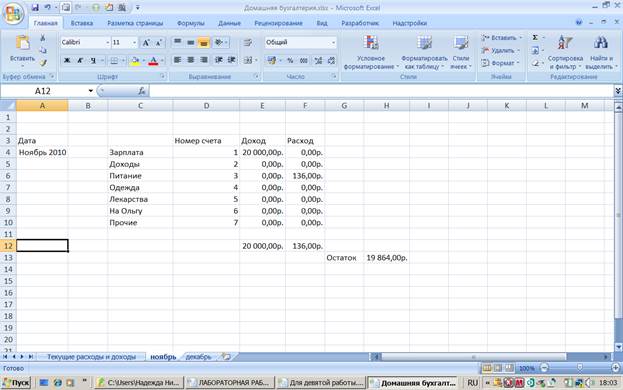Open the Name Box dropdown beside A12

[91, 91]
